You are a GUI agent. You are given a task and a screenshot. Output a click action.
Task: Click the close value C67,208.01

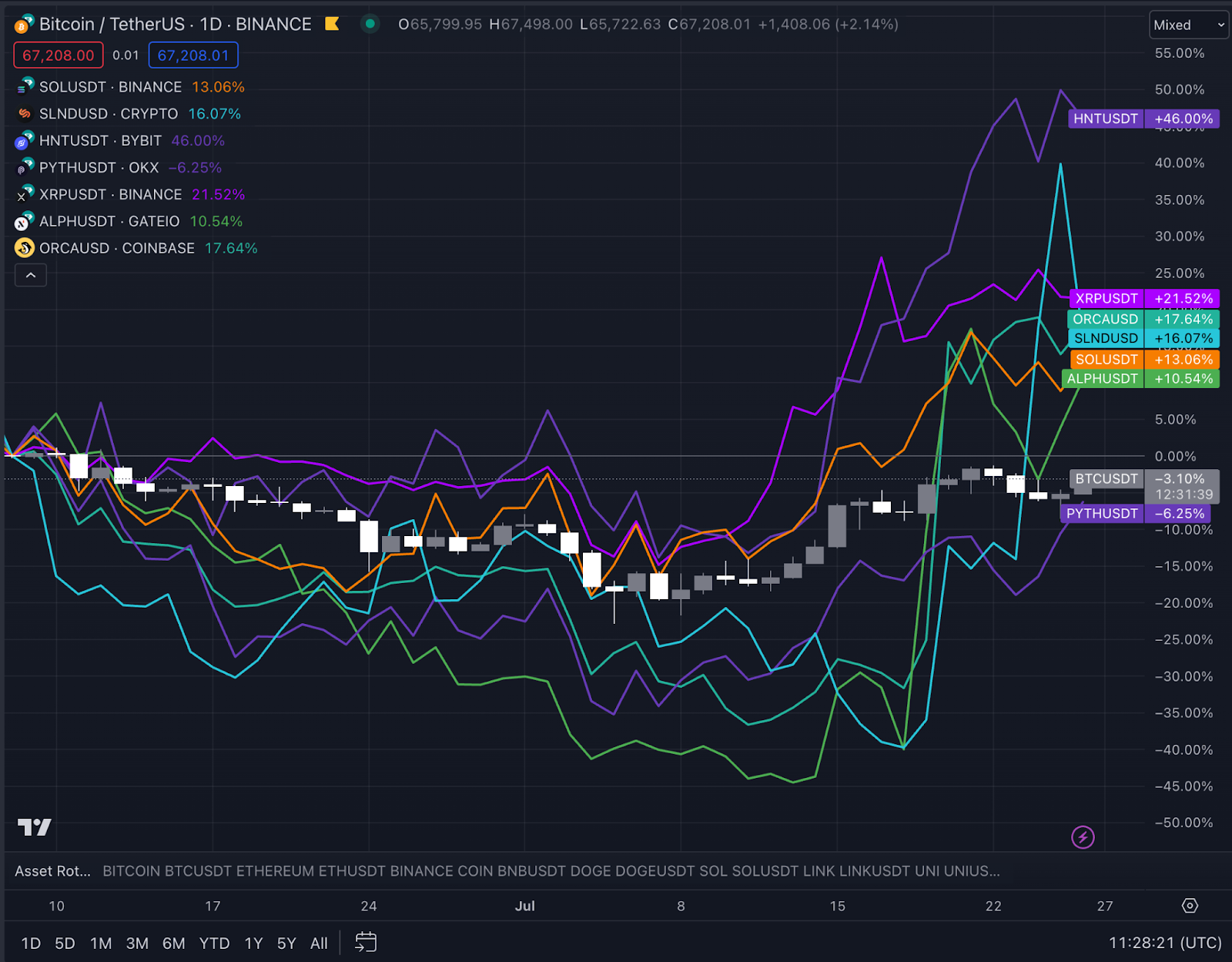click(709, 25)
